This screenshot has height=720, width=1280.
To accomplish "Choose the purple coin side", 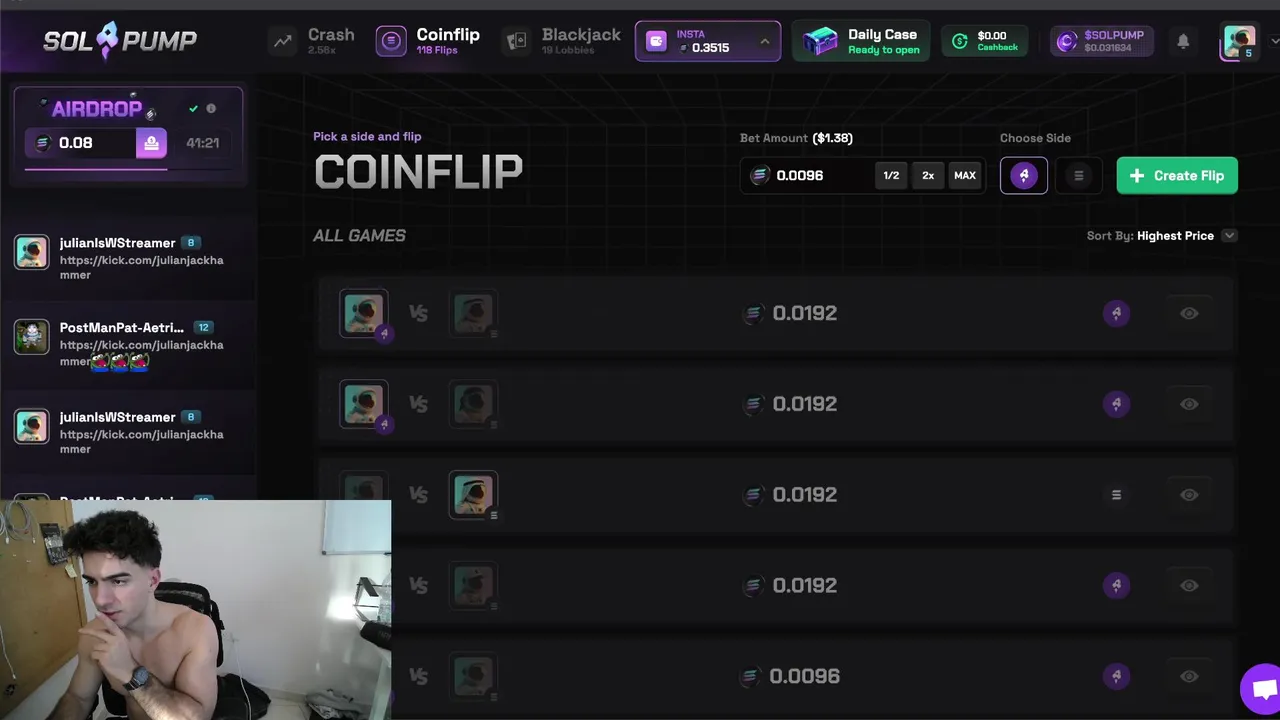I will 1023,175.
